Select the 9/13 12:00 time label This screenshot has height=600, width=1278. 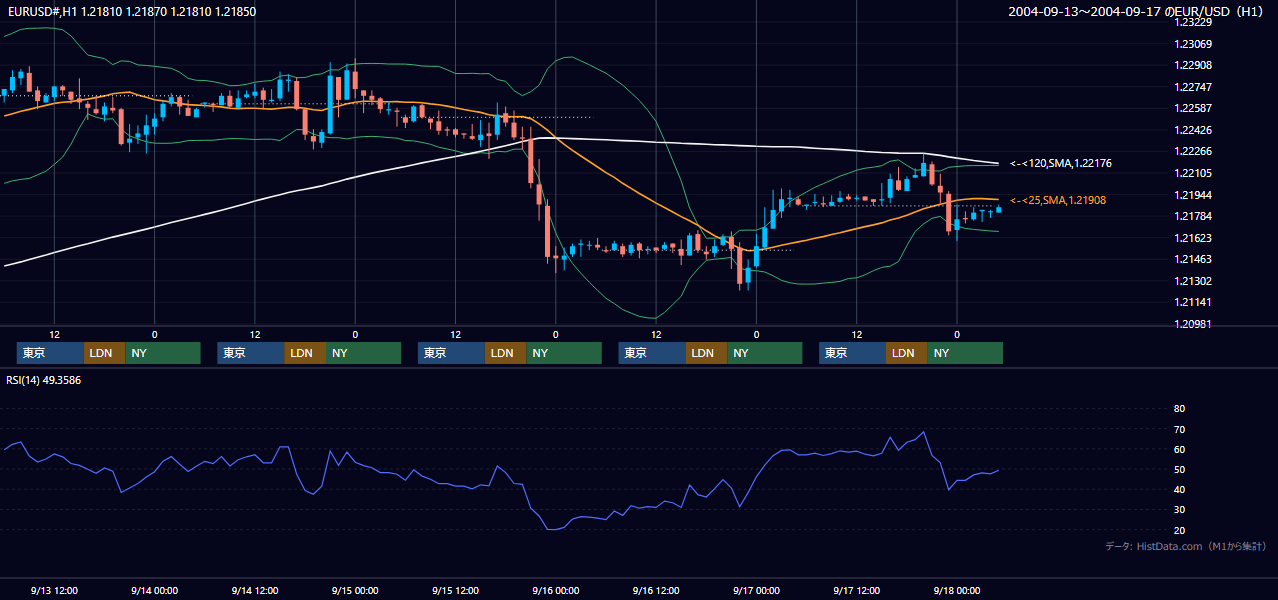[54, 590]
